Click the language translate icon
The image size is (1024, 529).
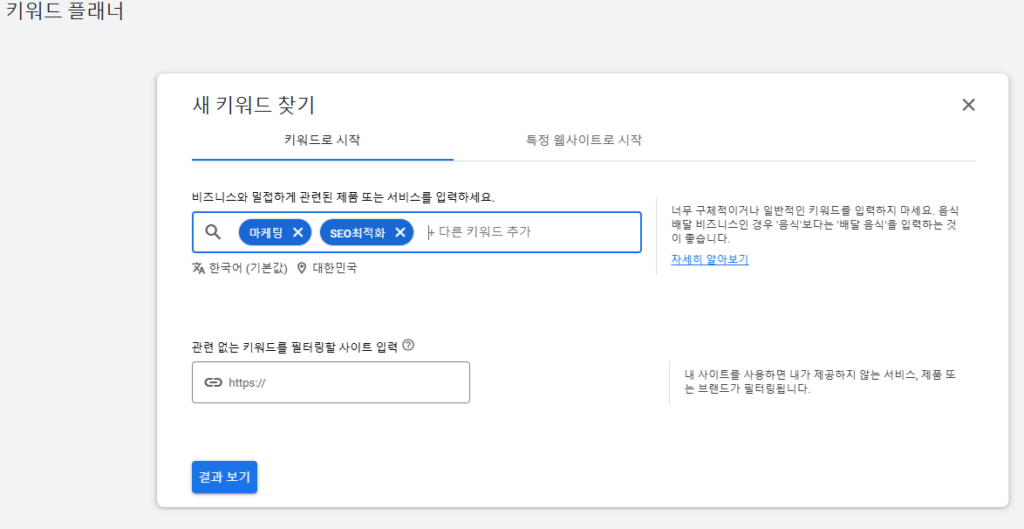199,268
